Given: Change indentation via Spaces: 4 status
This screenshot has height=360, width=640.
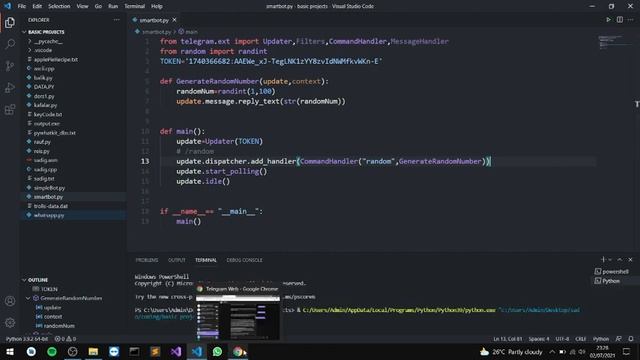Looking at the screenshot, I should click(539, 339).
